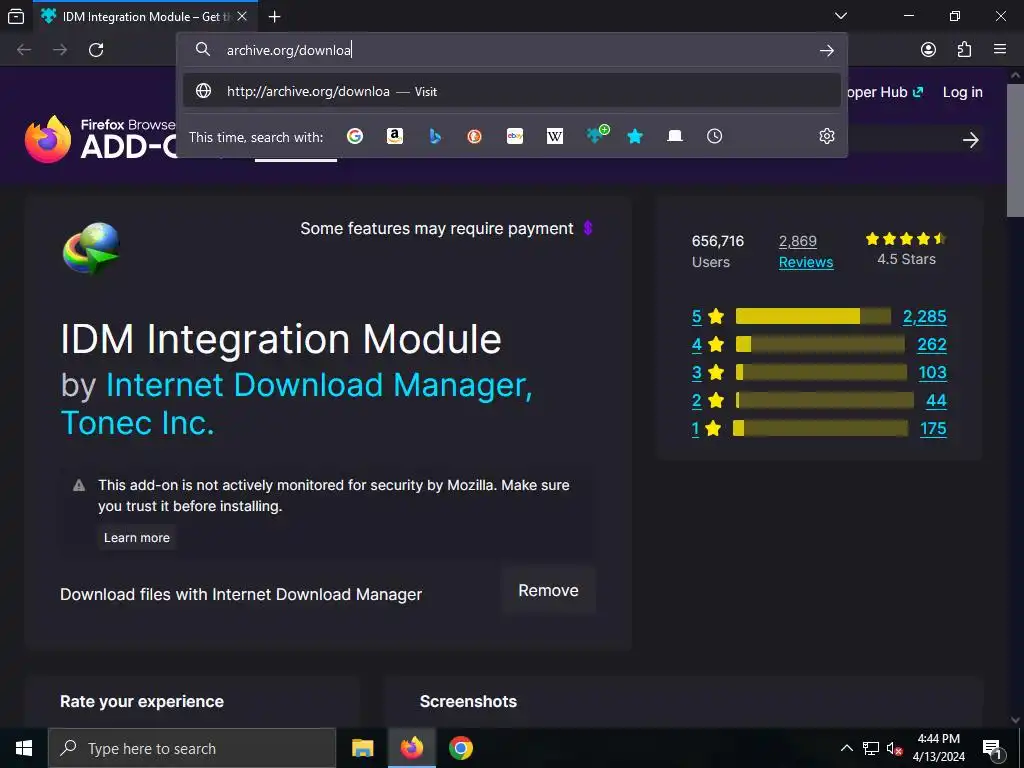Select the IDM Integration Module tab
The height and width of the screenshot is (768, 1024).
point(144,16)
